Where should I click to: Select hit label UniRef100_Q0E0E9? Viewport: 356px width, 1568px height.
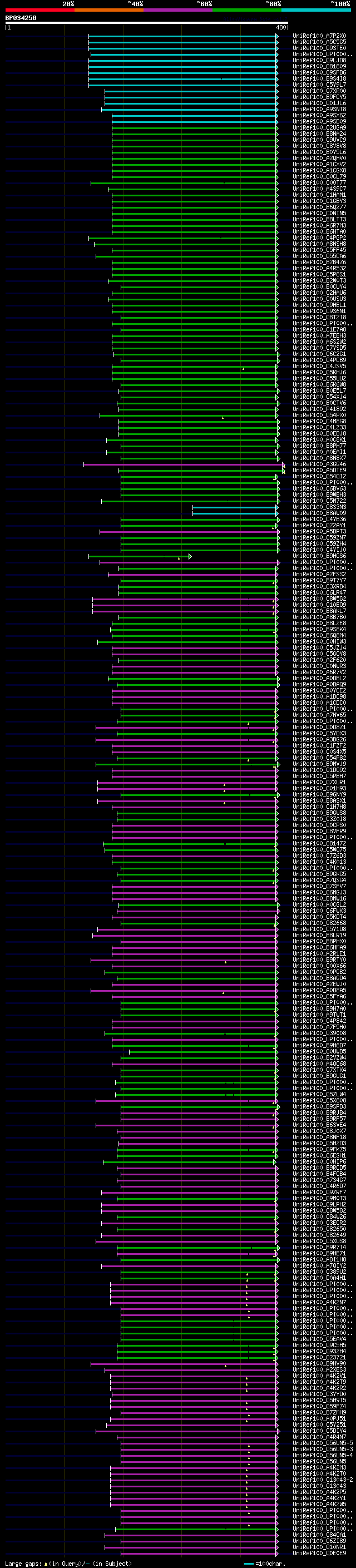pyautogui.click(x=319, y=1554)
